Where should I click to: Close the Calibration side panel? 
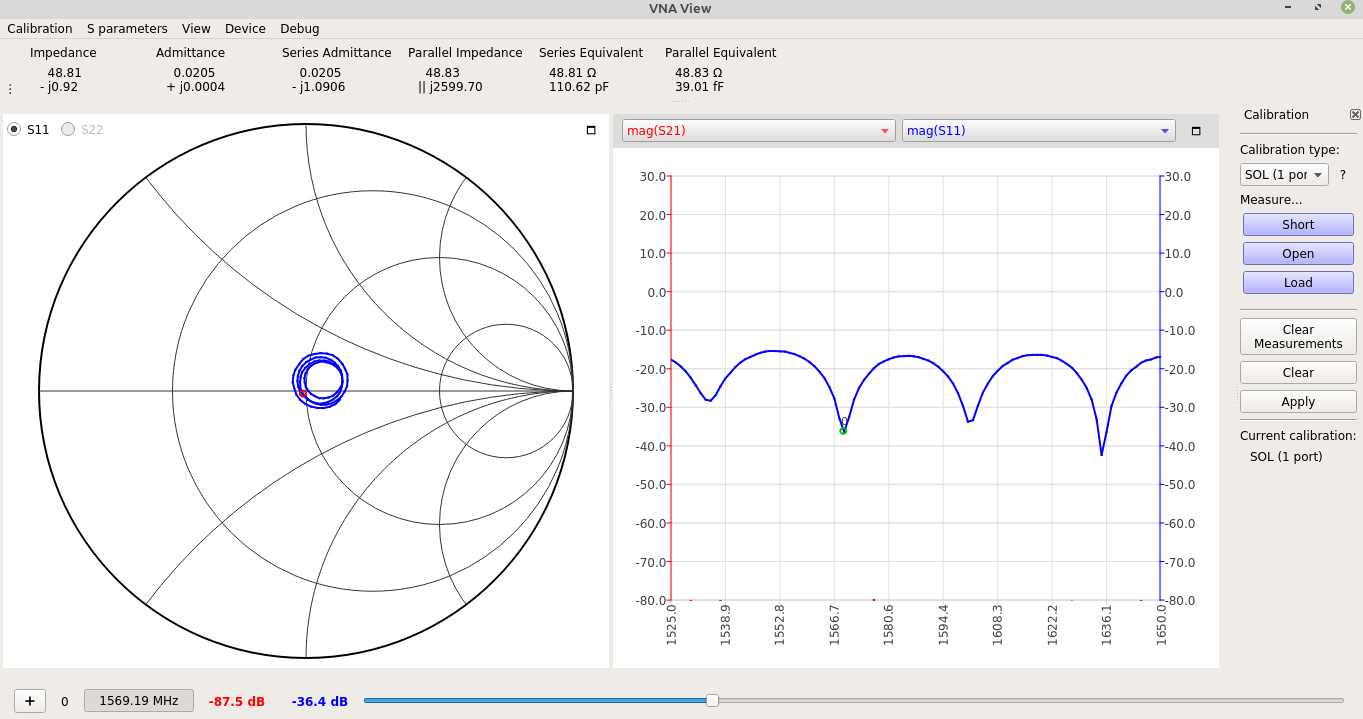[1355, 115]
